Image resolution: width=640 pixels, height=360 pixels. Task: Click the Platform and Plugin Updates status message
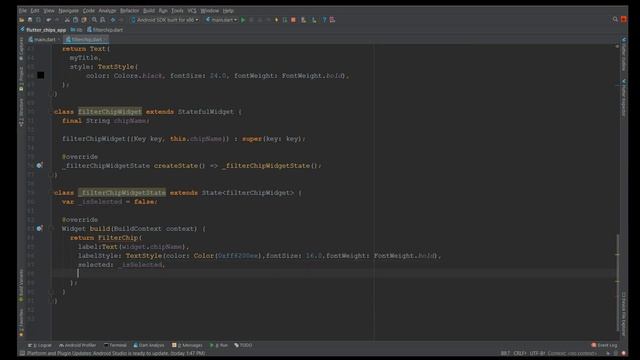coord(116,353)
